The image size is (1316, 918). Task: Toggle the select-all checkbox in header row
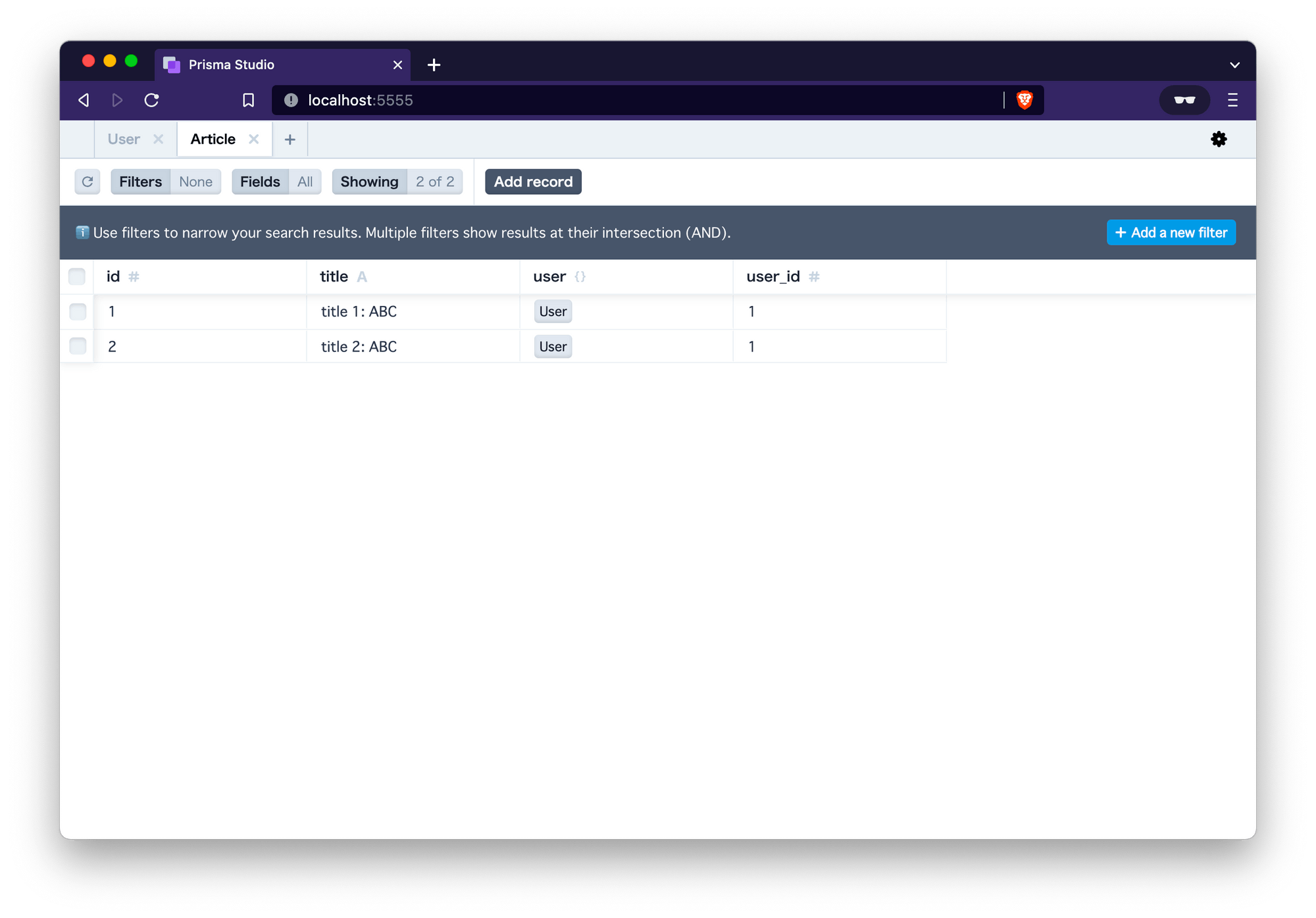click(77, 276)
